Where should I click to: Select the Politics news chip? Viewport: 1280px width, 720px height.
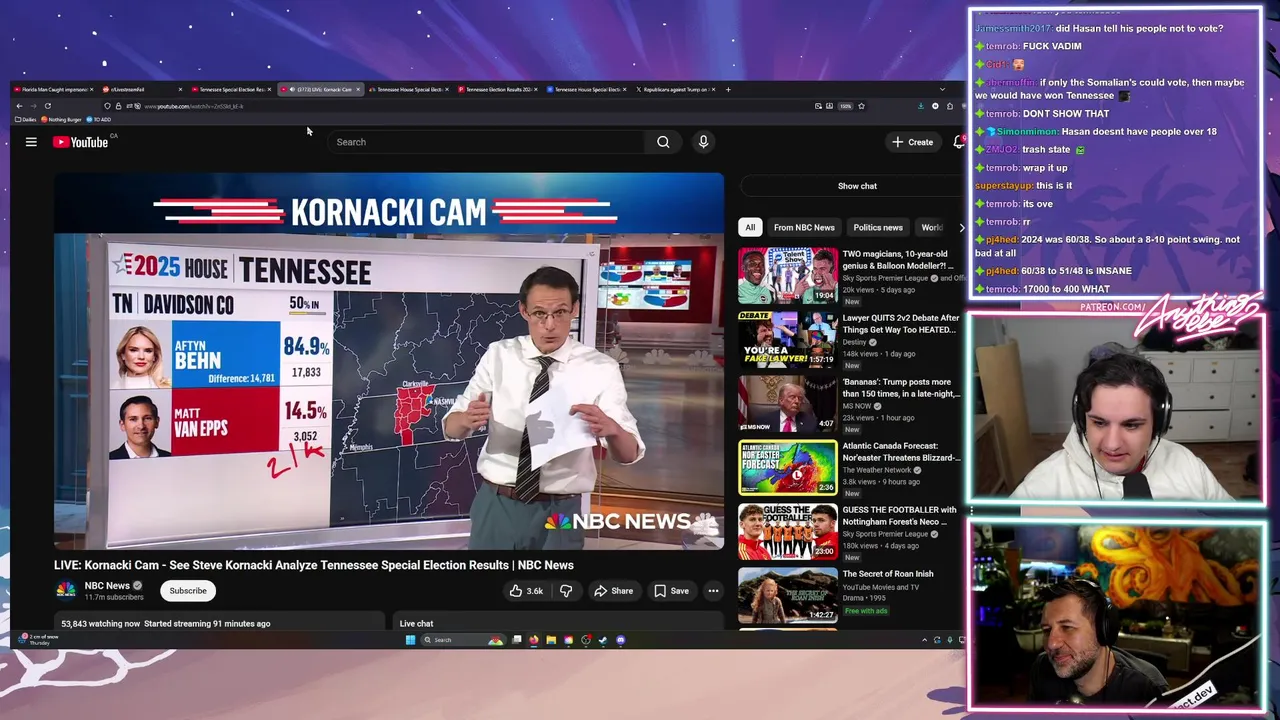coord(878,227)
